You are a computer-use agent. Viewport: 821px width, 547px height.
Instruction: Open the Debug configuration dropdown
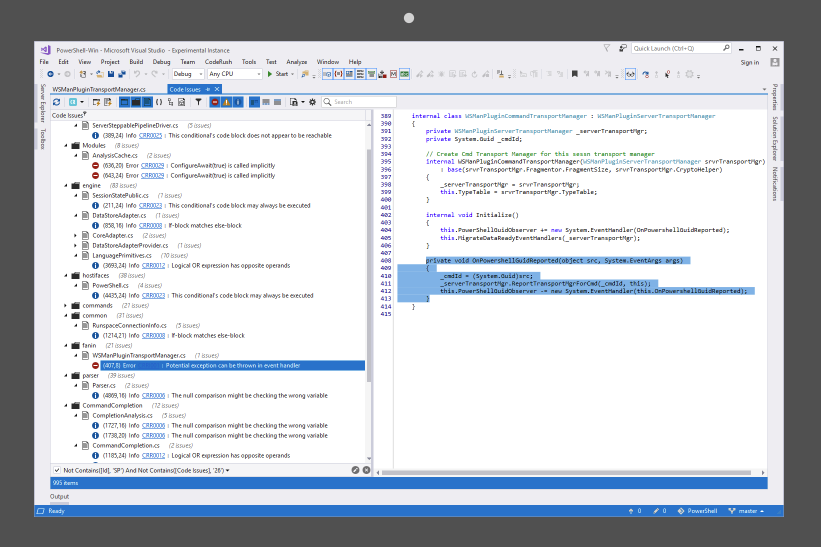tap(187, 74)
